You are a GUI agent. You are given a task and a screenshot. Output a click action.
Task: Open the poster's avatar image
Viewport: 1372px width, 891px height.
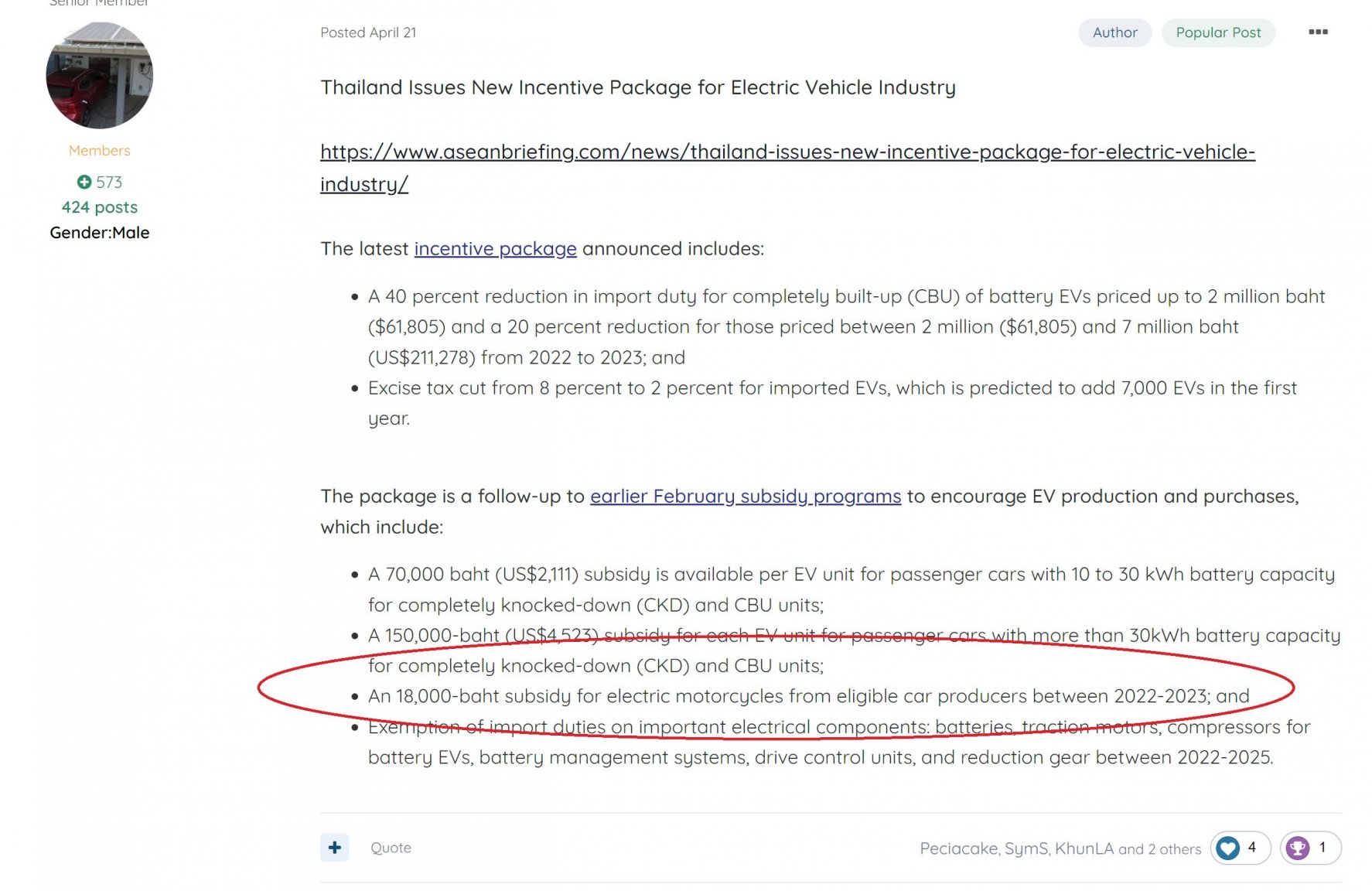[x=100, y=75]
